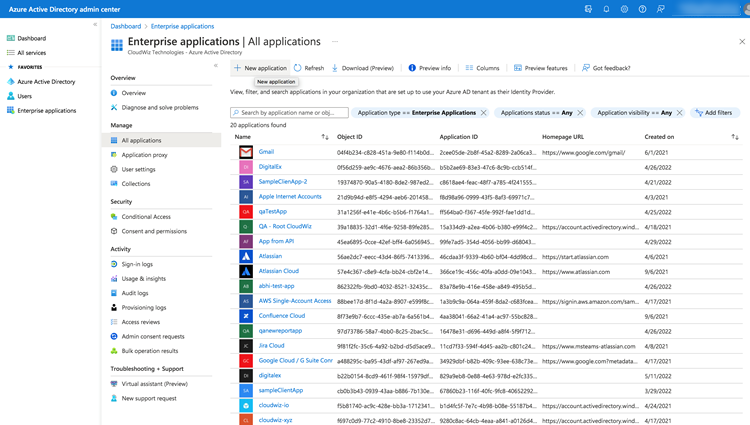The width and height of the screenshot is (750, 425).
Task: Click the help question mark icon
Action: coord(642,9)
